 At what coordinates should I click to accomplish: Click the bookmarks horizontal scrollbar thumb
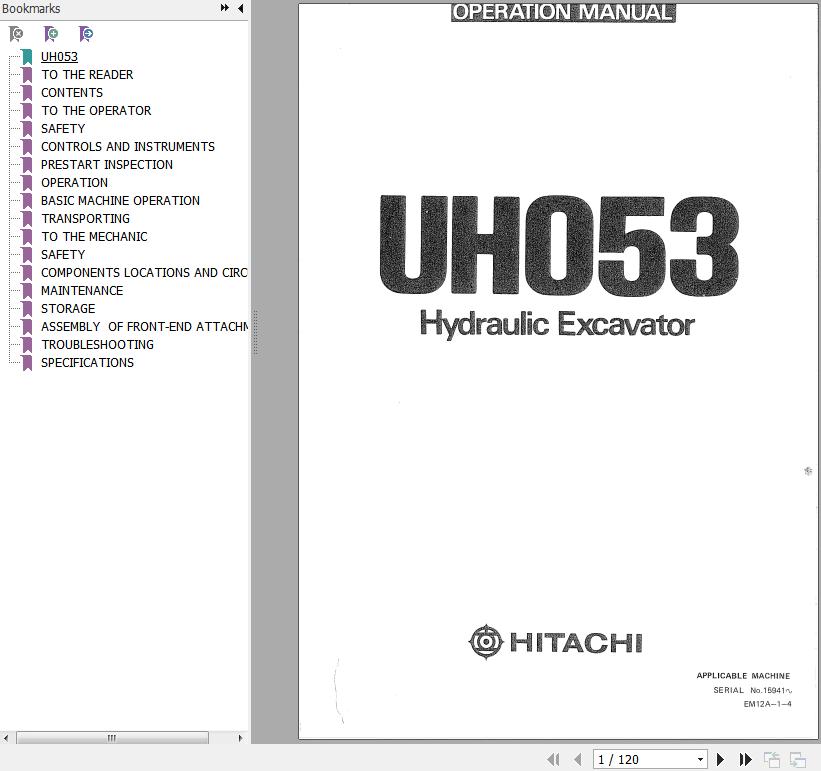(112, 738)
